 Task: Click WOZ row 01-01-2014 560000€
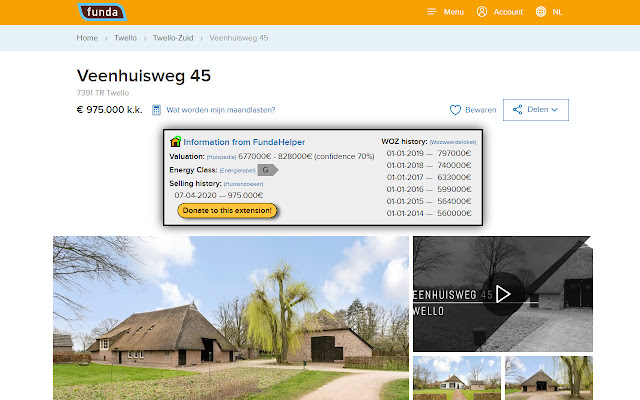coord(429,213)
